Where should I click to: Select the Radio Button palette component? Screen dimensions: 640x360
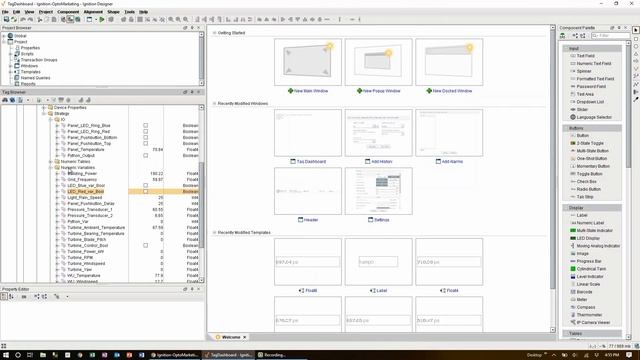click(x=589, y=189)
